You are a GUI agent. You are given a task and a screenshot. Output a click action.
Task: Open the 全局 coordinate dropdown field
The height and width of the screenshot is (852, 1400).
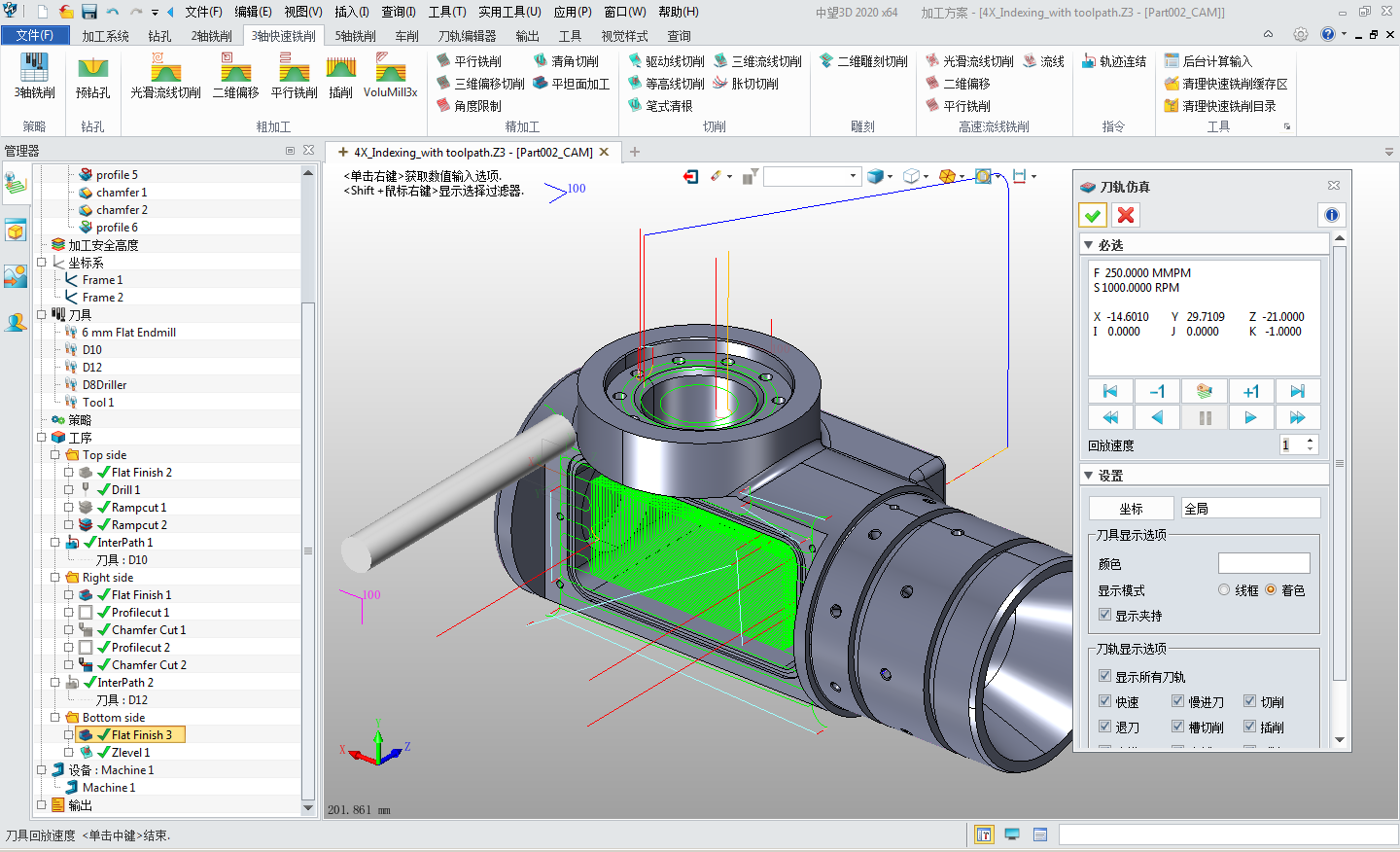tap(1250, 509)
